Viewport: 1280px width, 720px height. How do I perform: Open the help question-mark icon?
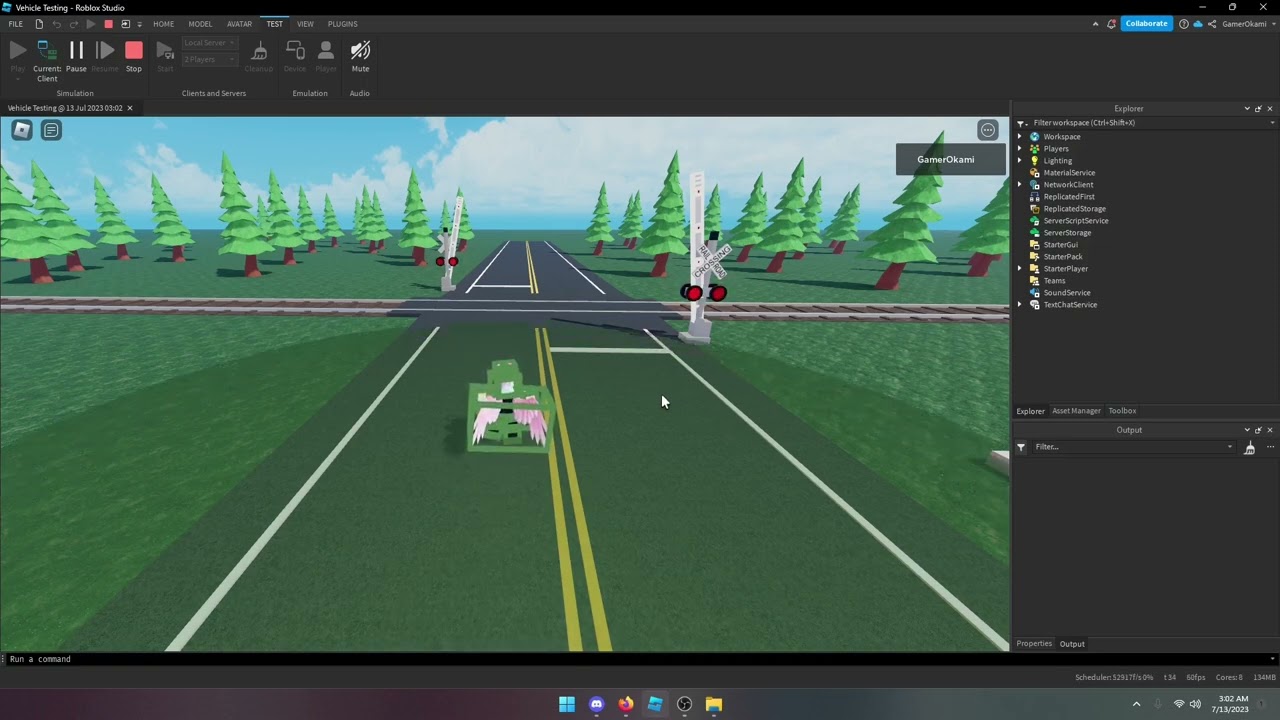coord(1184,24)
